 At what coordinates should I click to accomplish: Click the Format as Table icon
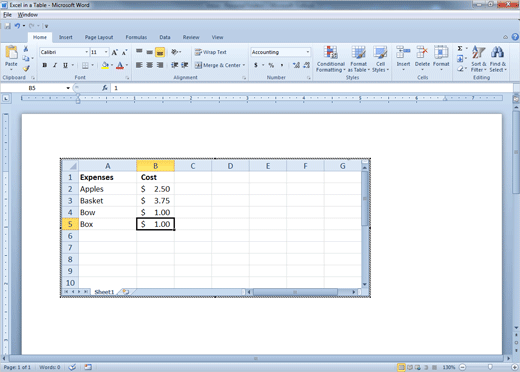point(358,53)
